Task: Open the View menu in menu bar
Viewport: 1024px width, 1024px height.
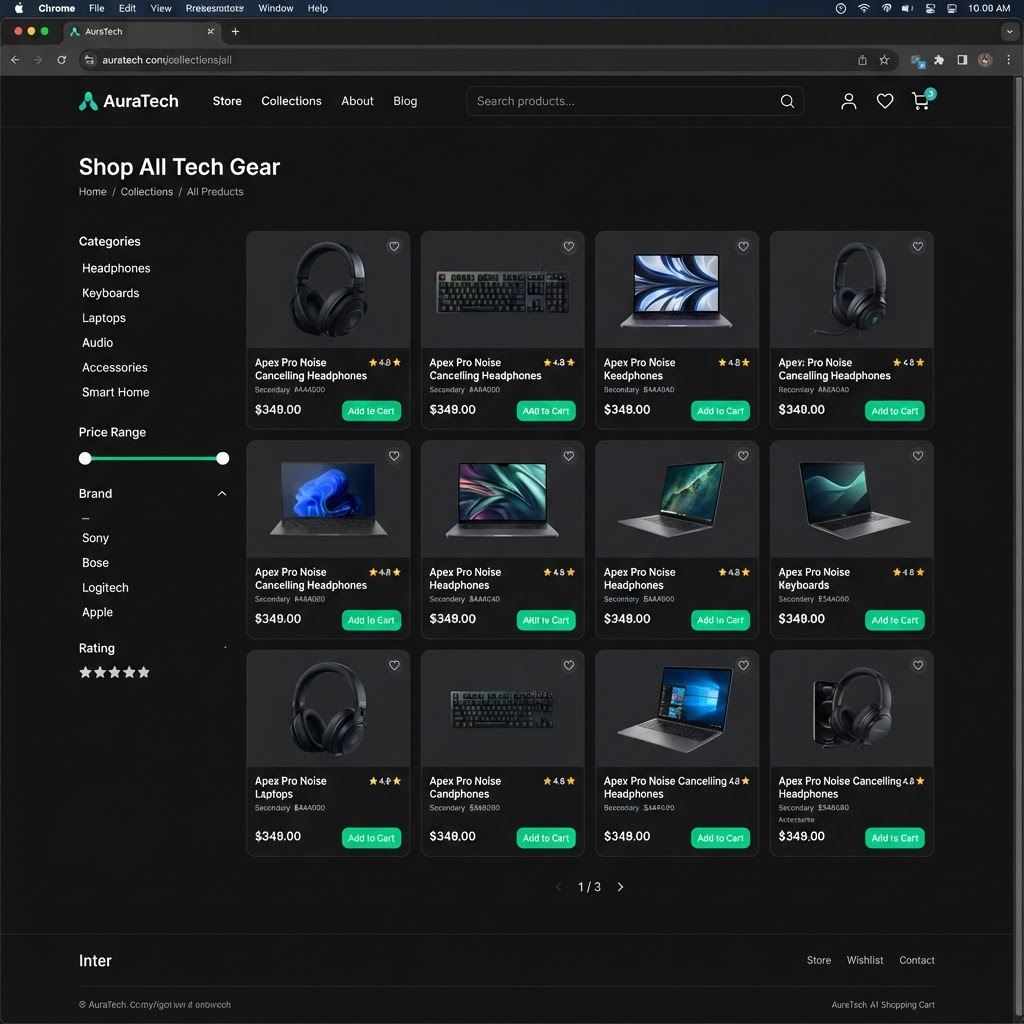Action: point(161,8)
